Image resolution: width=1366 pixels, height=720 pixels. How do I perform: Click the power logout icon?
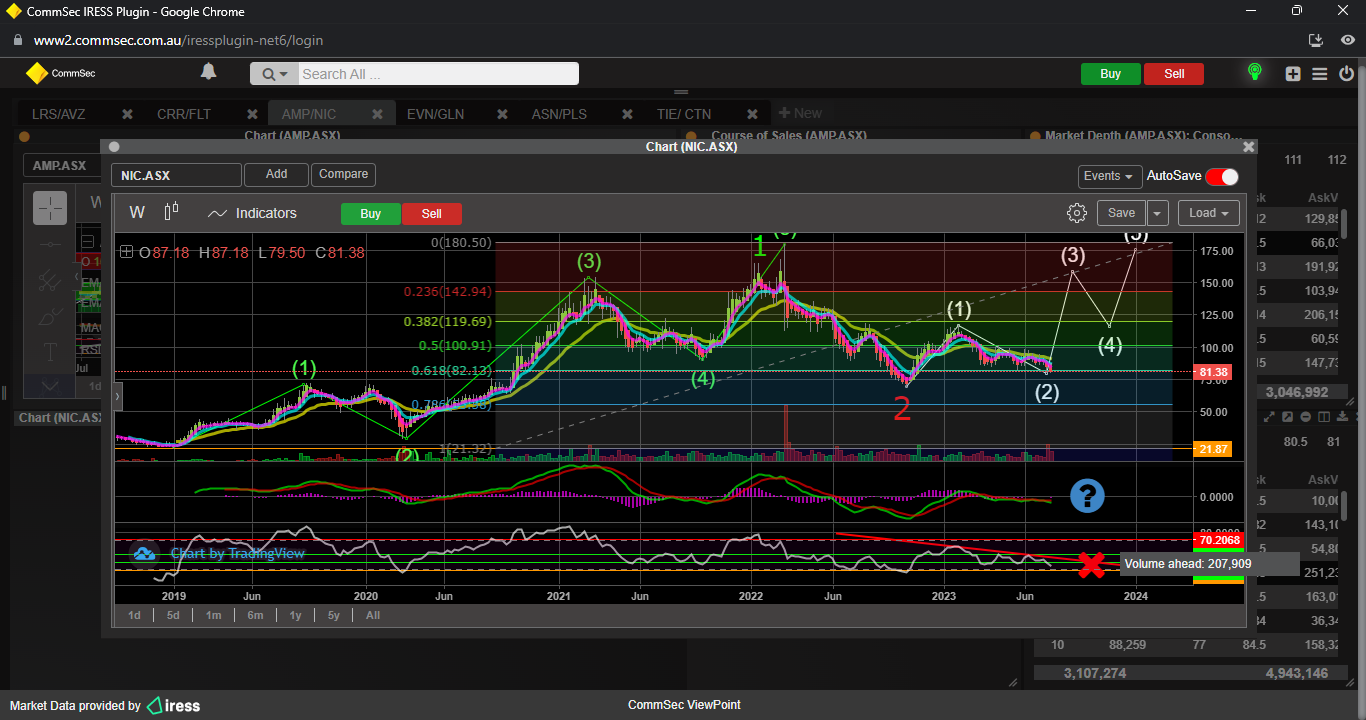(1347, 73)
